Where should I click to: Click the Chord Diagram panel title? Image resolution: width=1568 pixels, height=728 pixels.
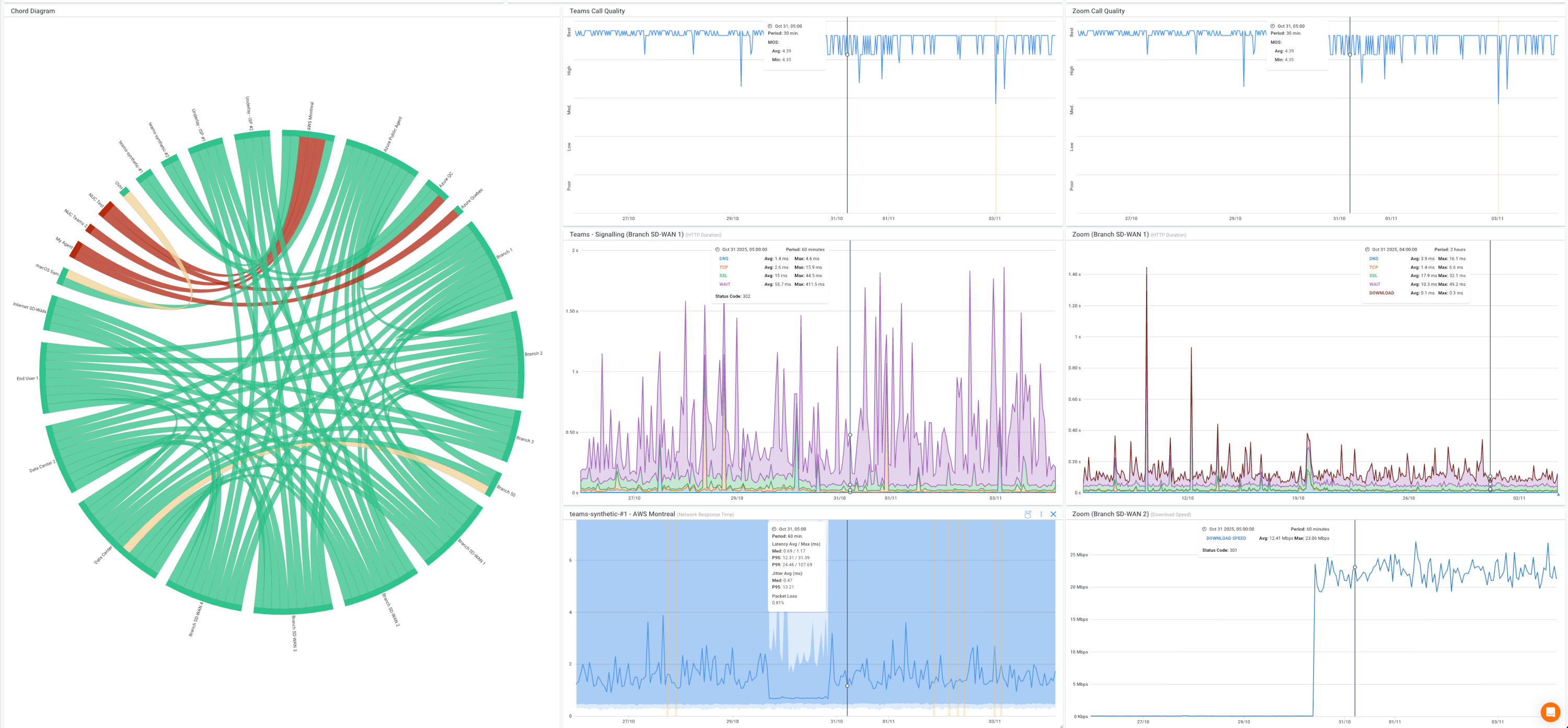point(34,10)
